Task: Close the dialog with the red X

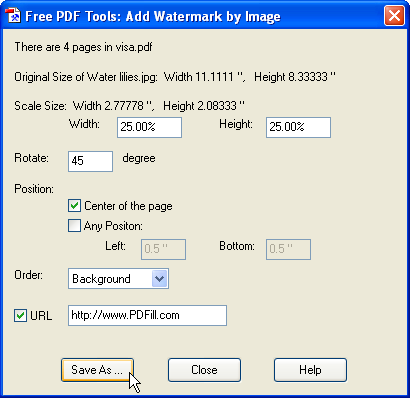Action: tap(394, 16)
